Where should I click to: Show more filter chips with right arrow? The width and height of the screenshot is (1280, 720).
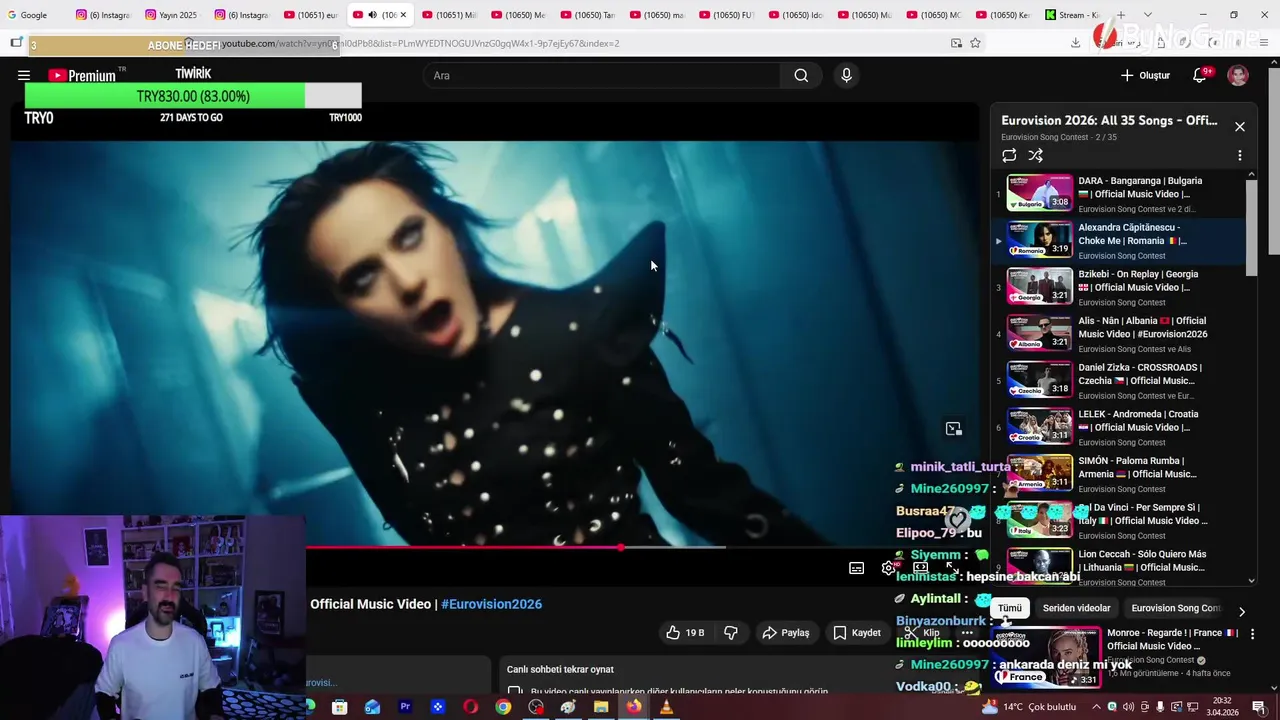tap(1242, 611)
